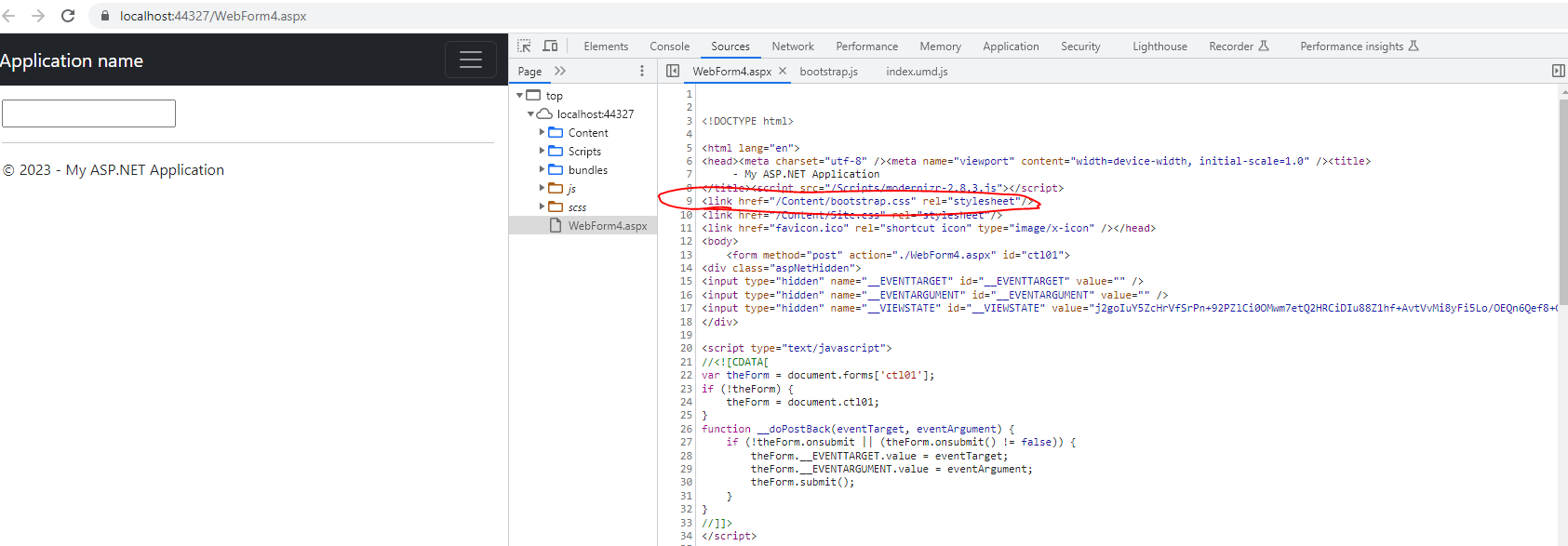Click line number 9 in gutter
1568x546 pixels.
[x=689, y=201]
